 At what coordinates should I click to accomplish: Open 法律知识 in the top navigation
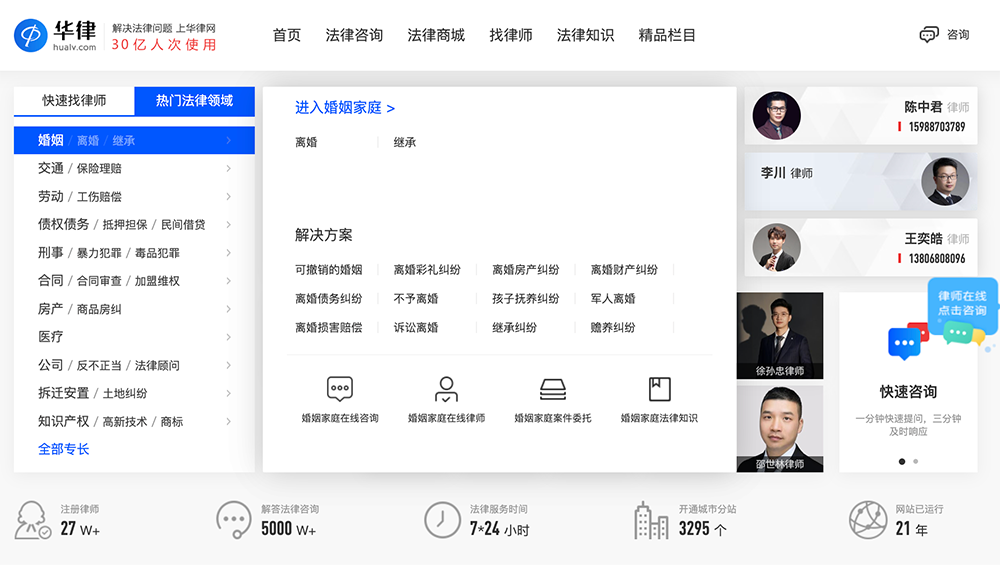click(585, 35)
